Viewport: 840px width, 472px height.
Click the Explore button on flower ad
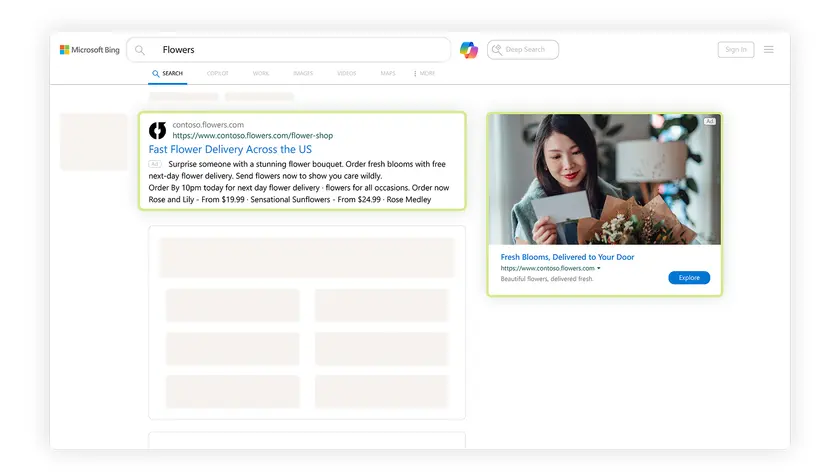[x=689, y=278]
